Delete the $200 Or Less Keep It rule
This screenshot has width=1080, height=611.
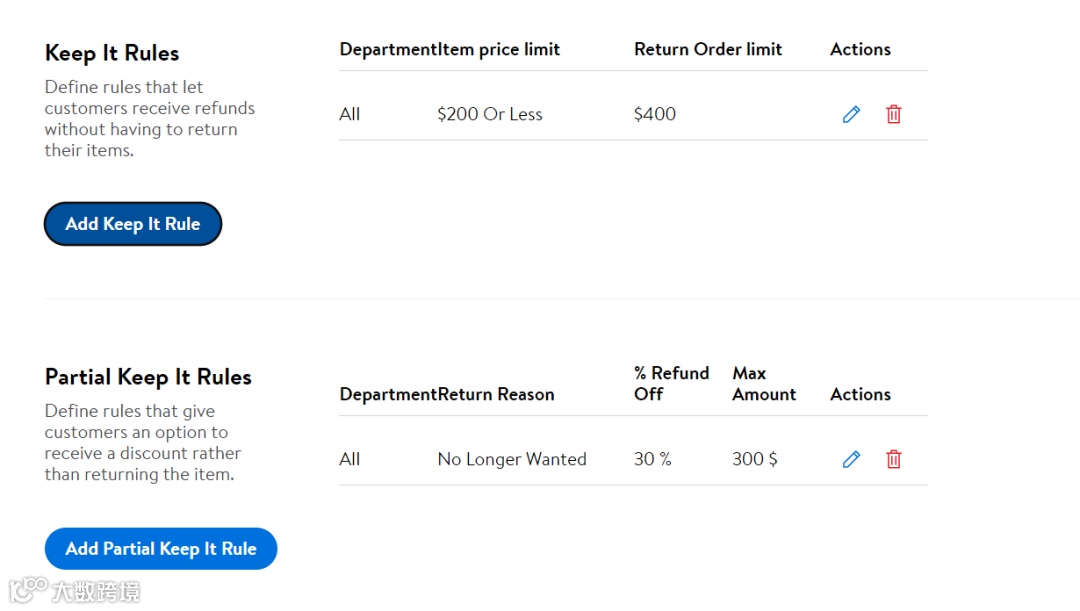894,114
